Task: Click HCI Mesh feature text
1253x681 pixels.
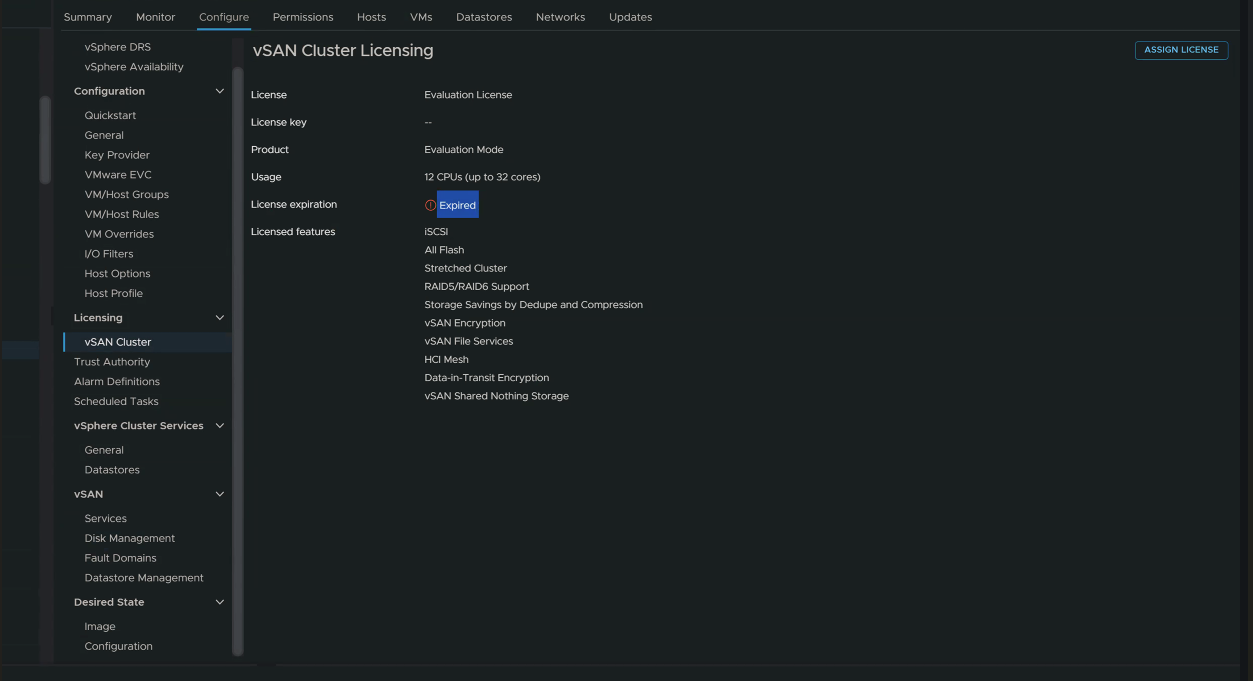Action: (447, 359)
